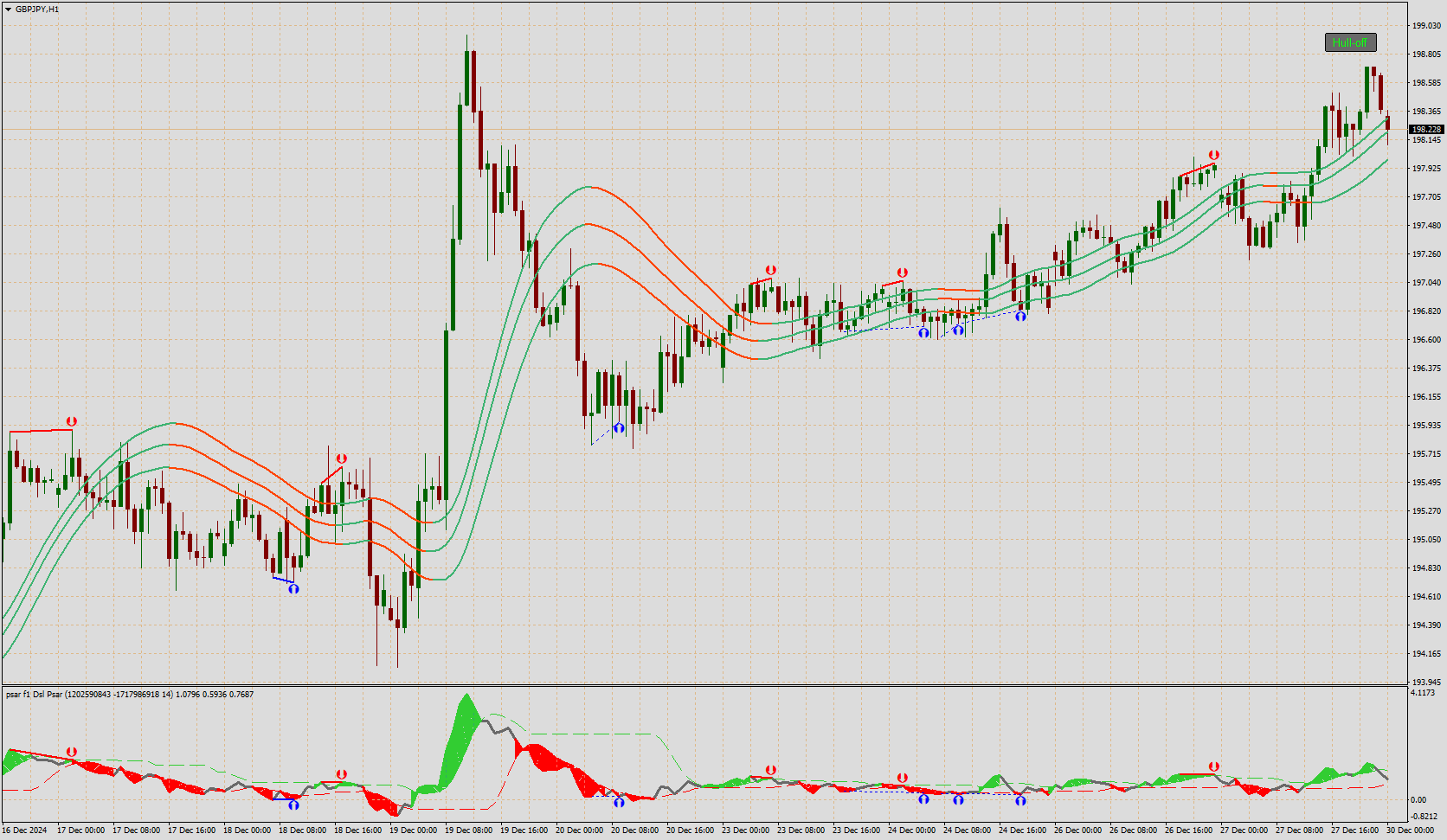Click the psar subwindow blue arrow at 24 Dec 16:00
This screenshot has width=1447, height=840.
click(1020, 800)
